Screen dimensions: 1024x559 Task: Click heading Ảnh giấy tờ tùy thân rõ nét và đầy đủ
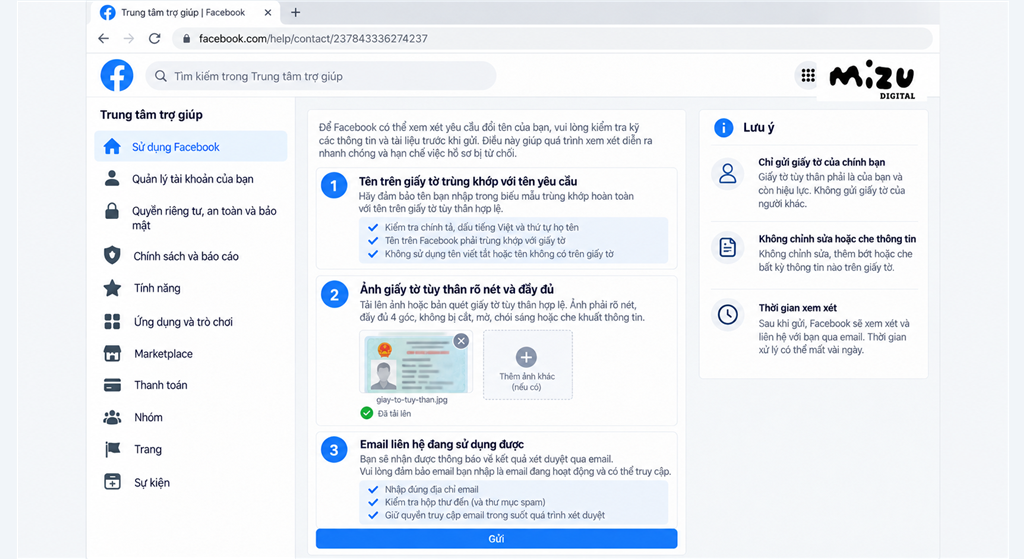coord(456,289)
